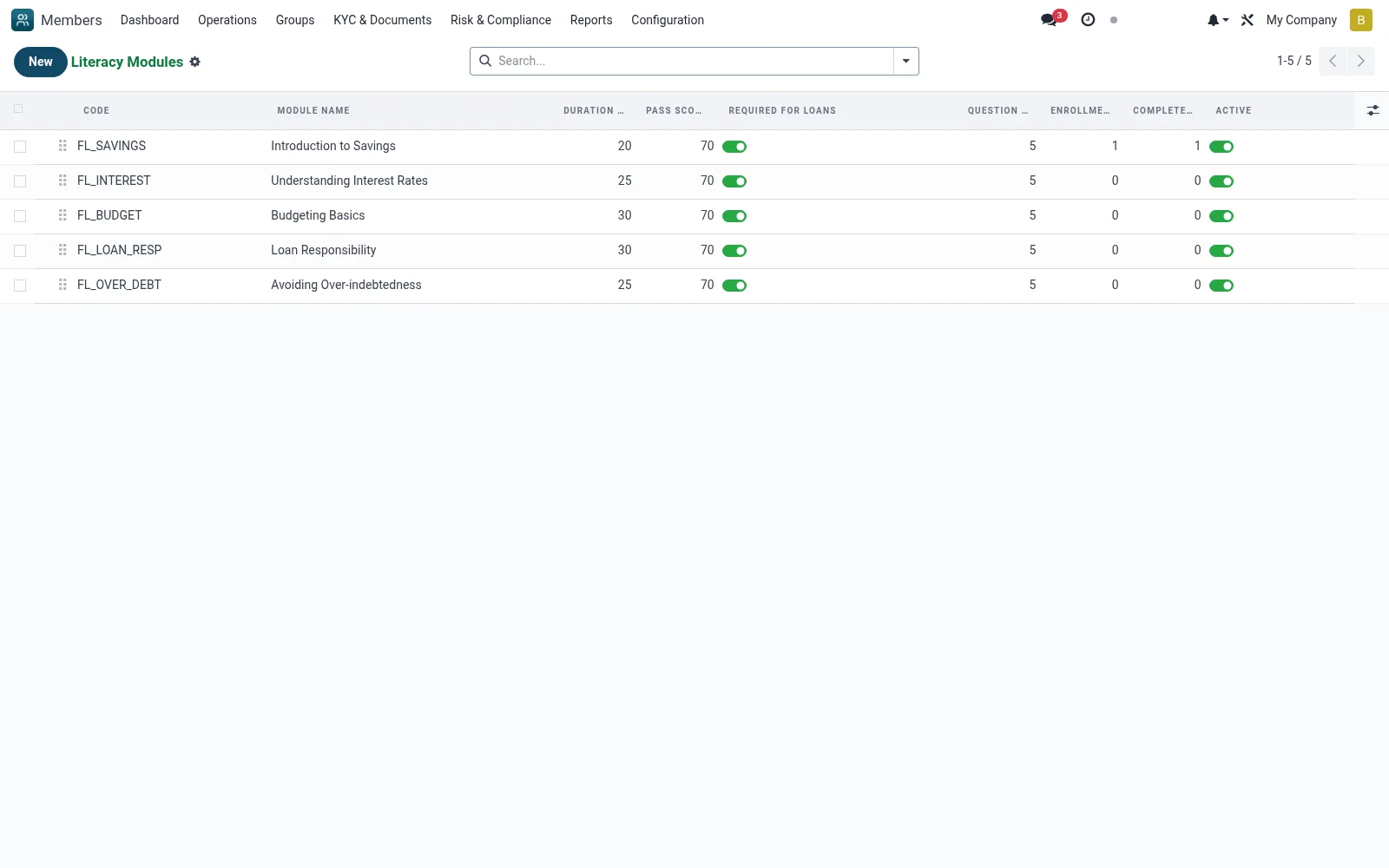Image resolution: width=1389 pixels, height=868 pixels.
Task: Toggle Required for Loans on FL_SAVINGS row
Action: coord(734,147)
